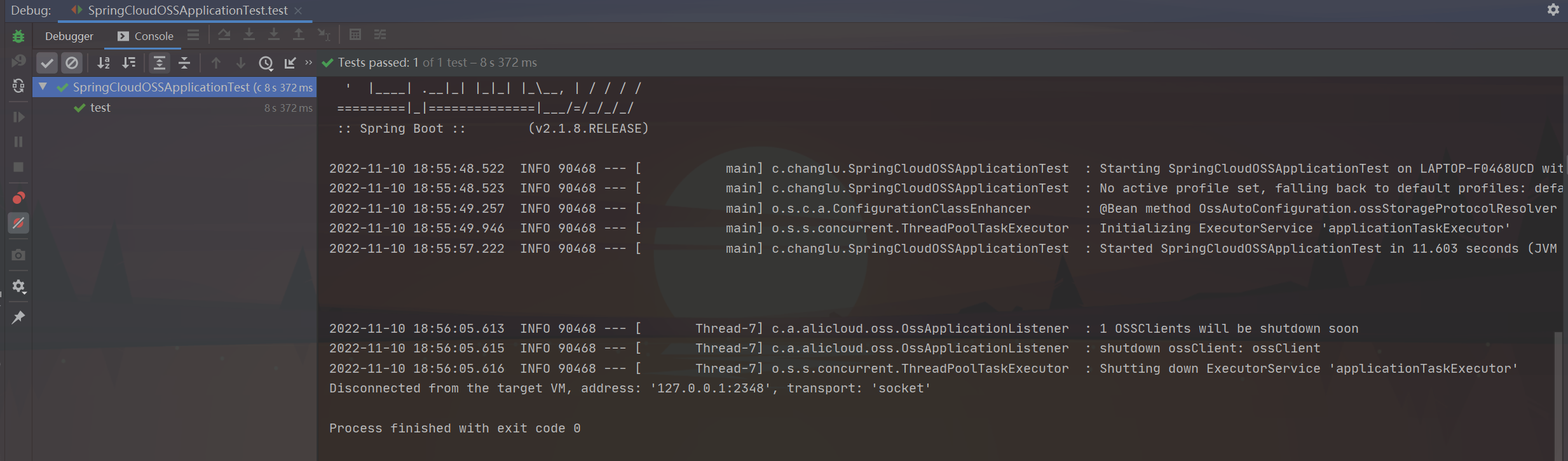Toggle Show Passed tests checkmark button
The height and width of the screenshot is (461, 1568).
pyautogui.click(x=47, y=63)
